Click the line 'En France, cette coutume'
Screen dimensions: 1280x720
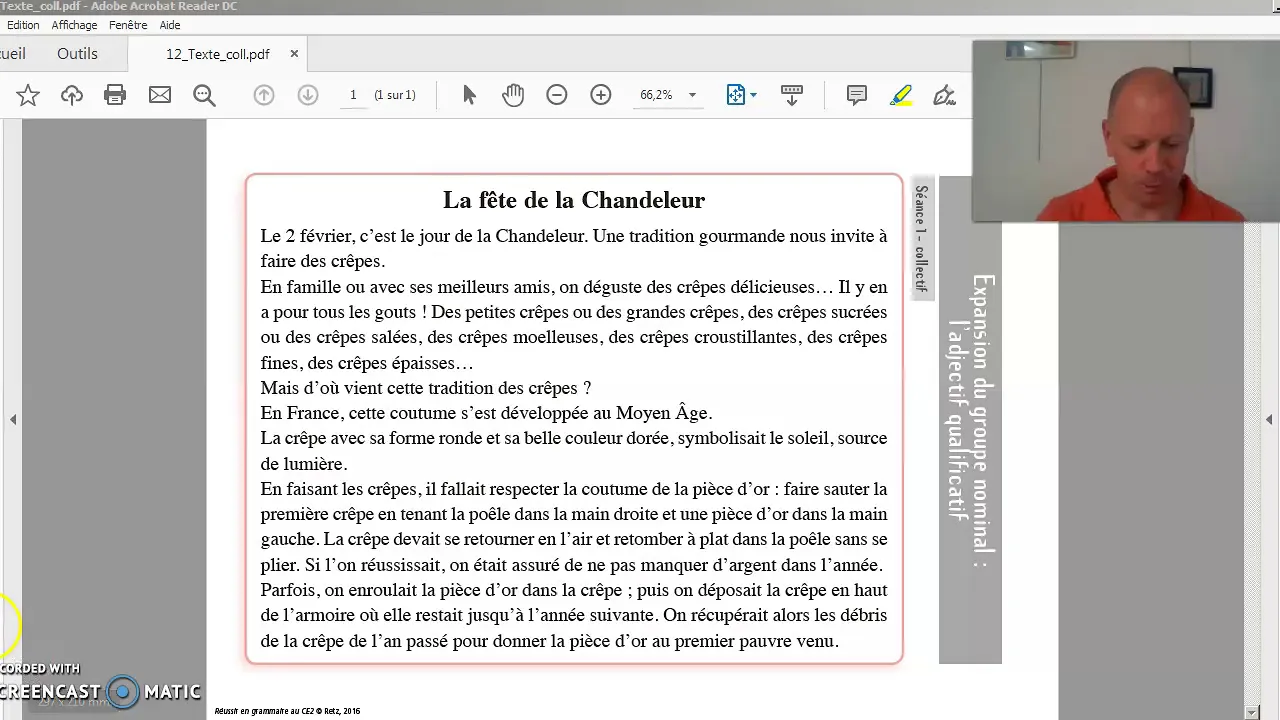point(486,413)
